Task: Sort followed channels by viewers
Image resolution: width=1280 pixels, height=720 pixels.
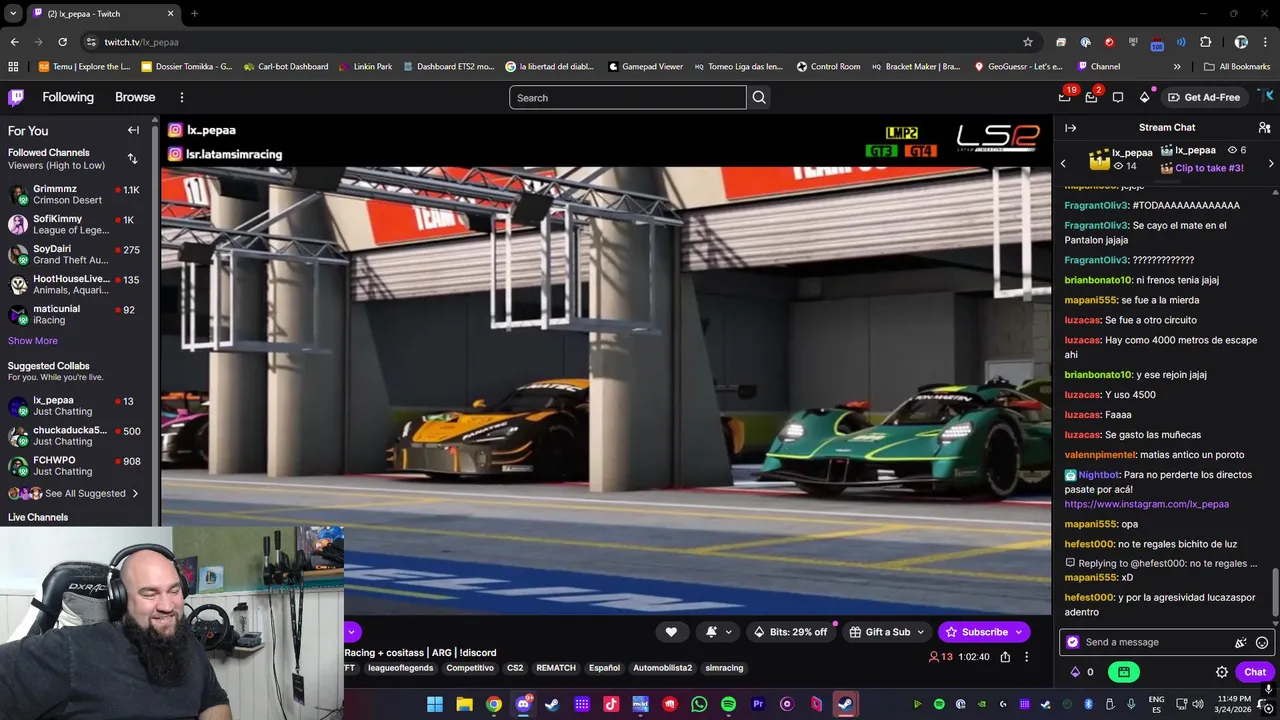Action: (x=132, y=159)
